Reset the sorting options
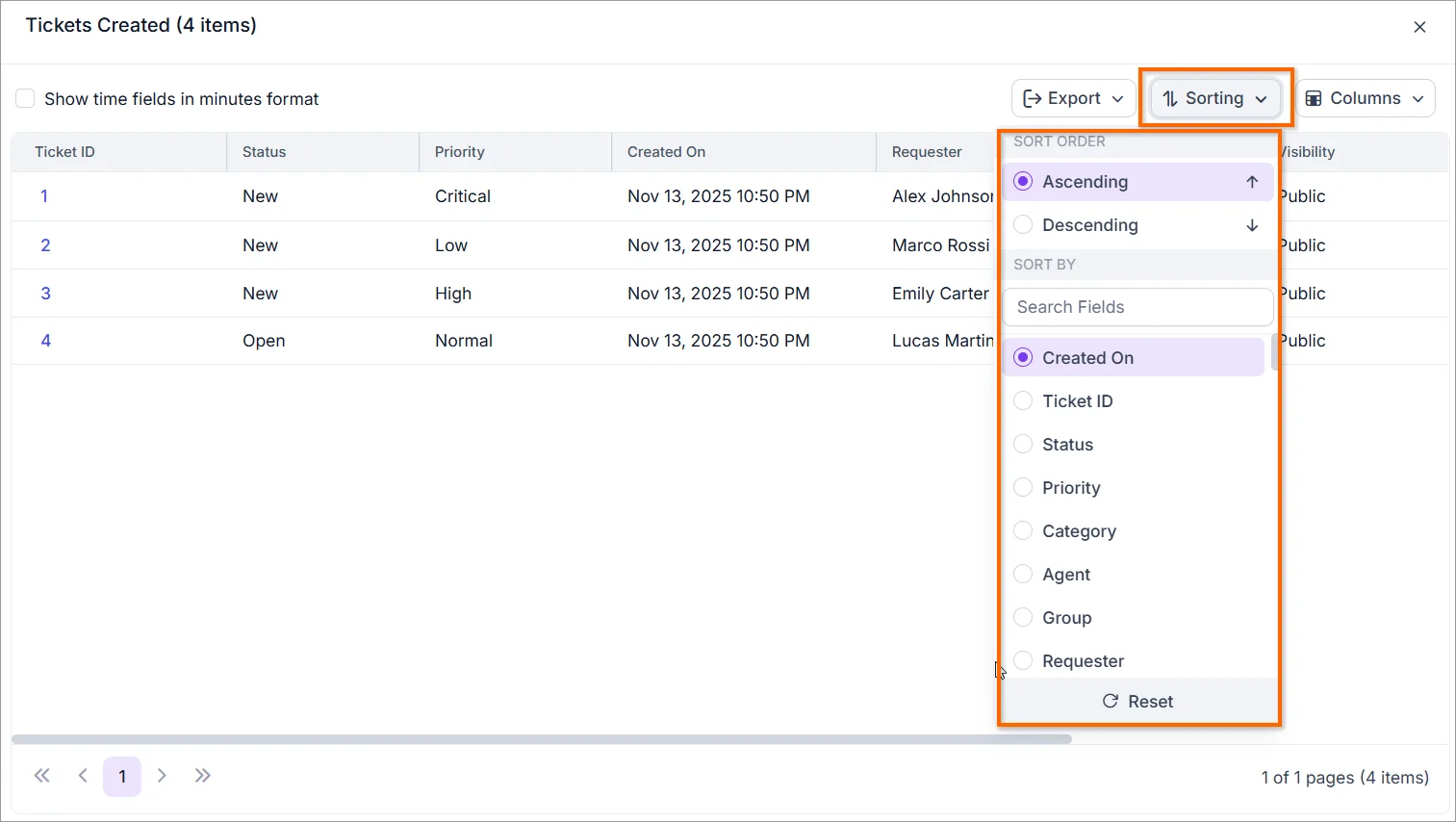 pyautogui.click(x=1137, y=702)
